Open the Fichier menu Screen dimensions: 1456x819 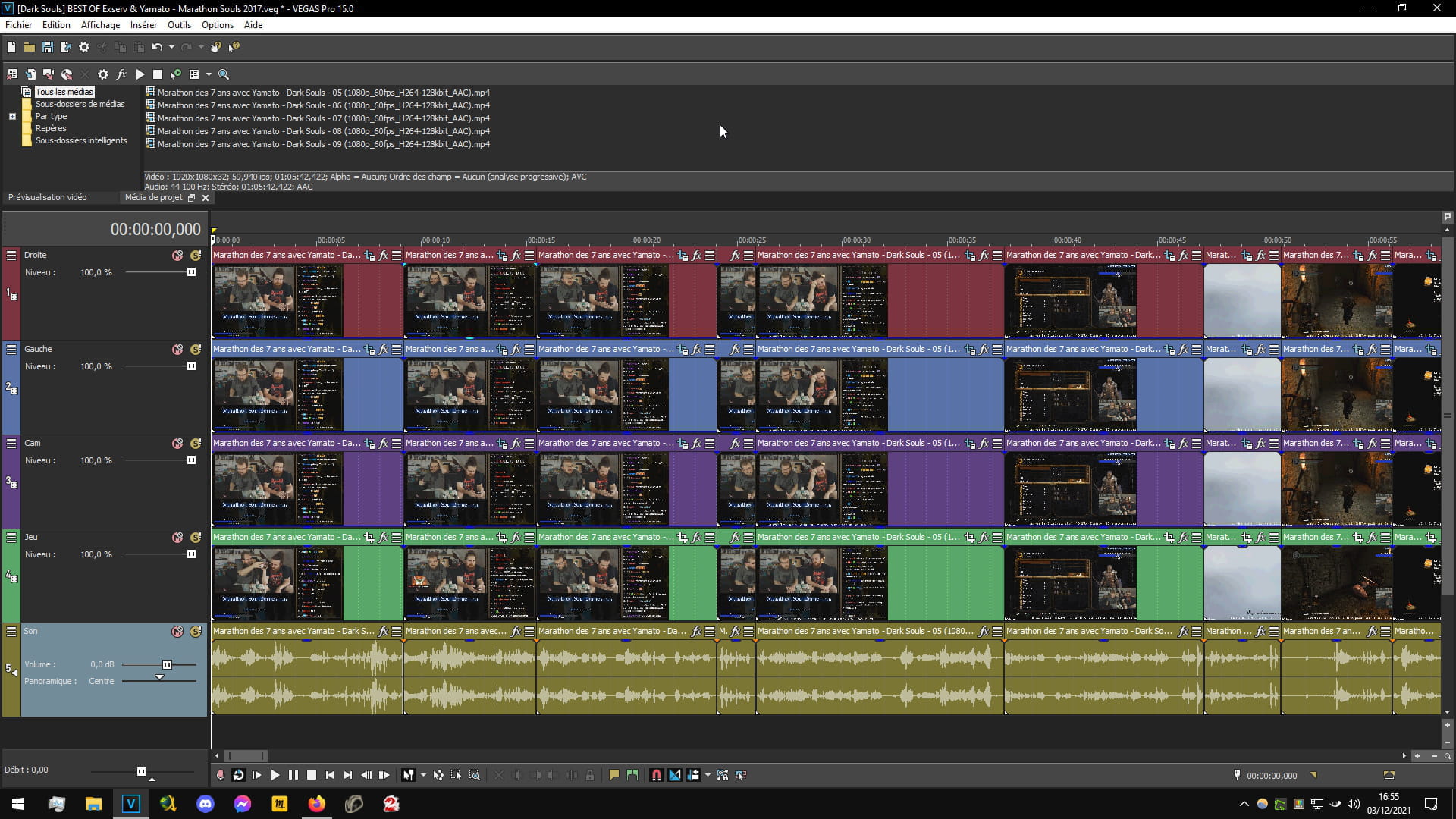pos(19,25)
